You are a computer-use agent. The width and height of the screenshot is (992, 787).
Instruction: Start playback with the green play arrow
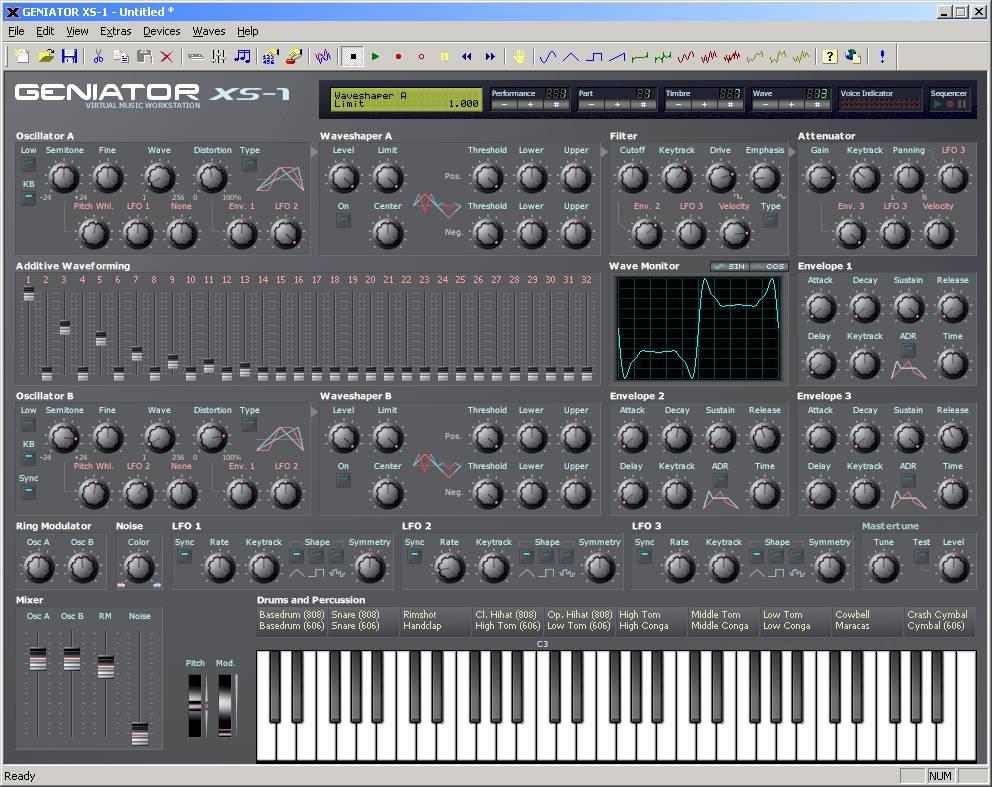pos(376,56)
